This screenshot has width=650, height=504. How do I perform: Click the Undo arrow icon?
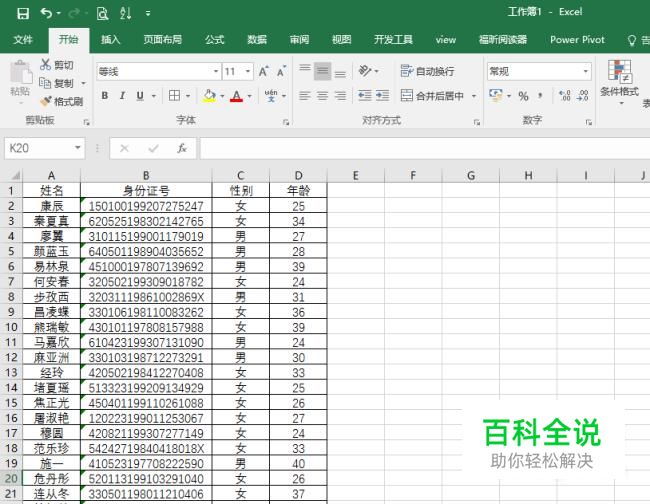(x=46, y=13)
